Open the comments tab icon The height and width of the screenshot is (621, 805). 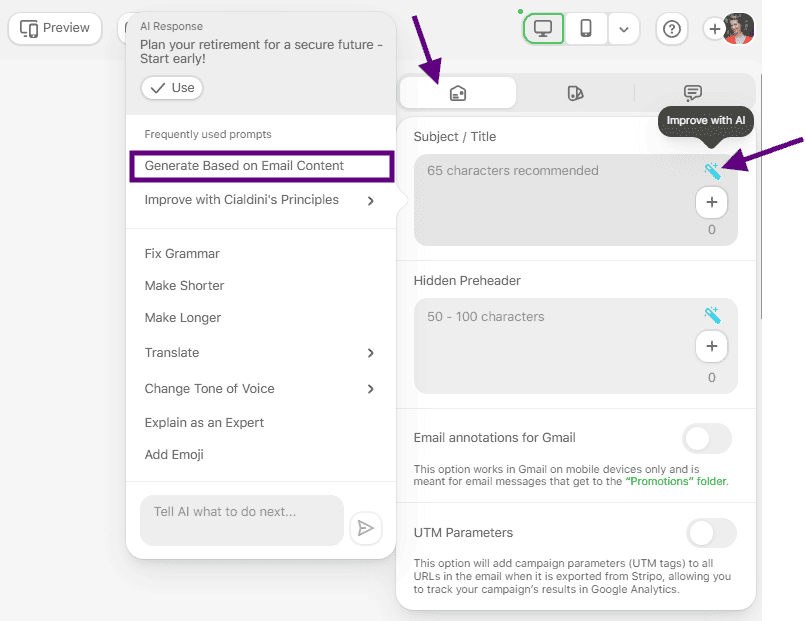point(693,93)
